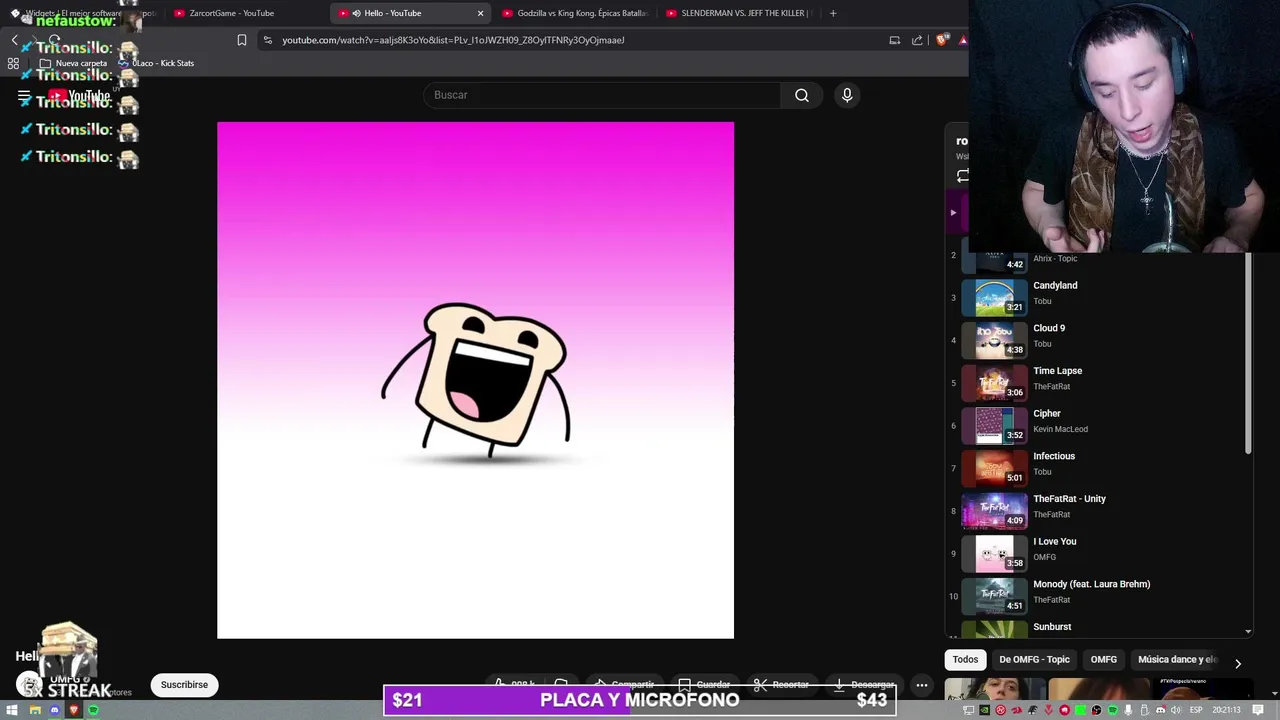
Task: Open the Brave browser taskbar icon
Action: [x=73, y=710]
